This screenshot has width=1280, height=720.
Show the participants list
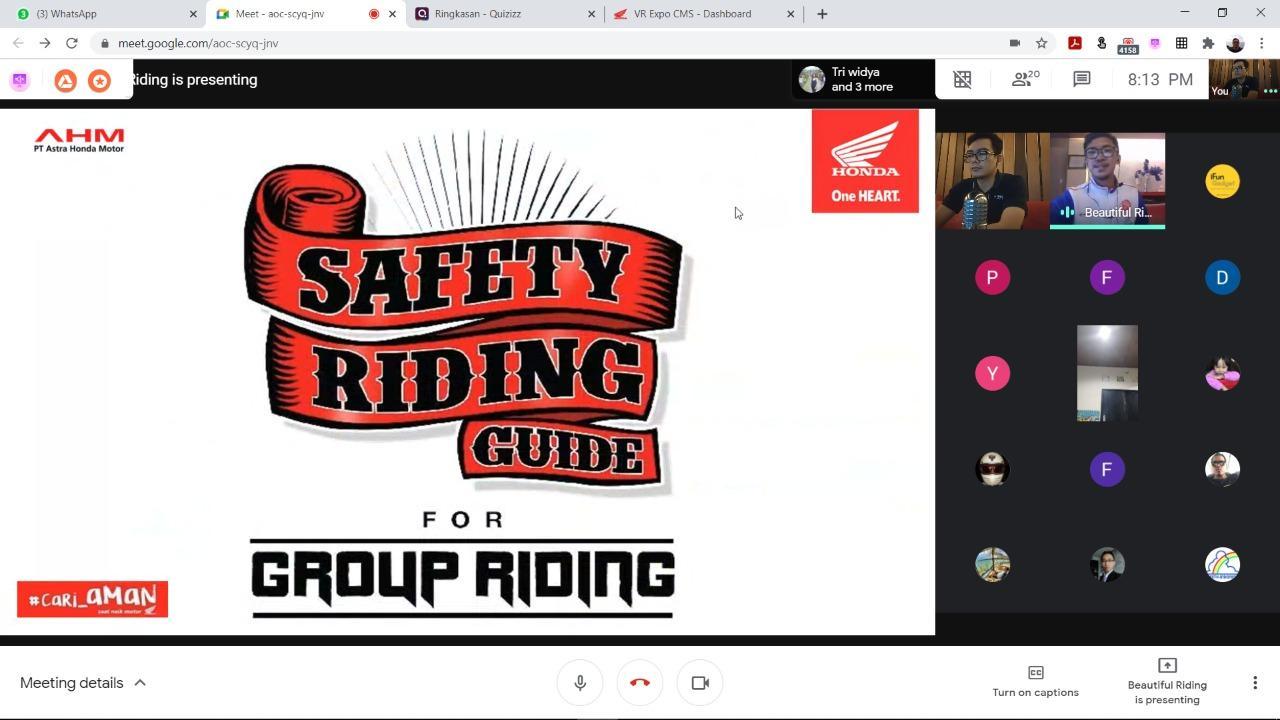click(1025, 79)
